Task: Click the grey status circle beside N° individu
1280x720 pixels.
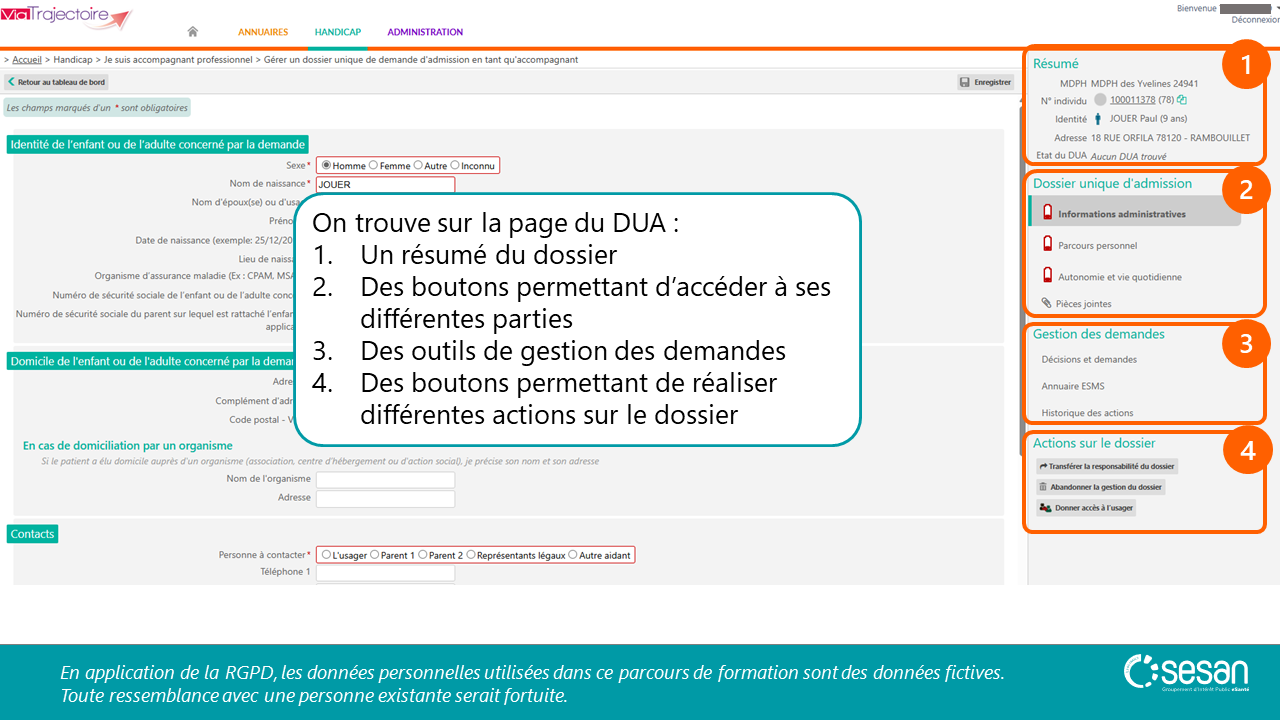Action: point(1100,100)
